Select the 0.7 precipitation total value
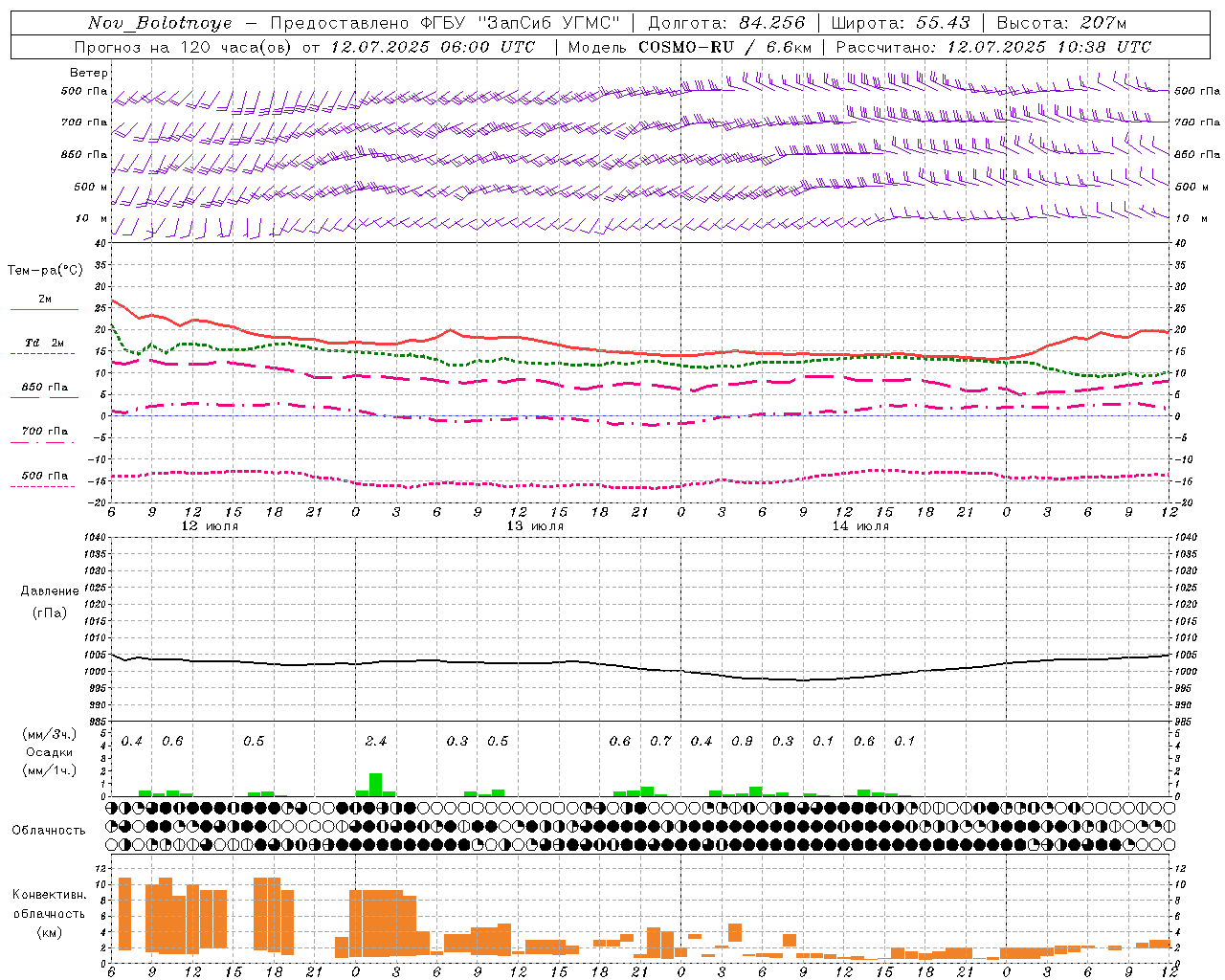Image resolution: width=1225 pixels, height=980 pixels. [660, 742]
